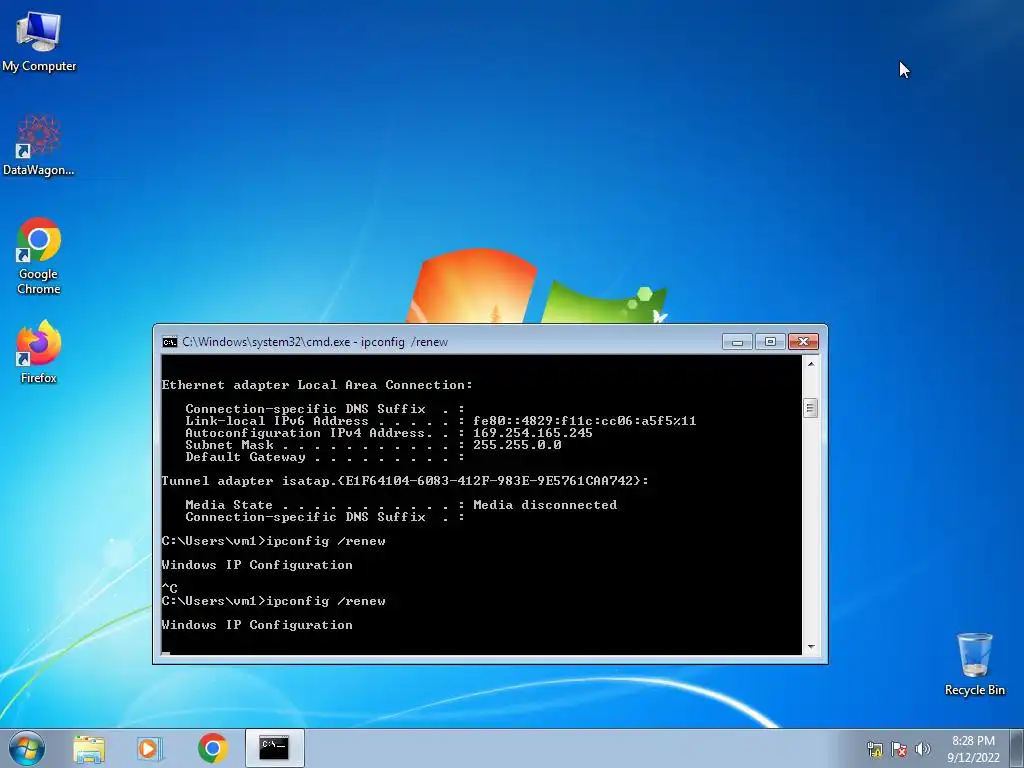Open the clock showing 8:28 PM

coord(973,749)
